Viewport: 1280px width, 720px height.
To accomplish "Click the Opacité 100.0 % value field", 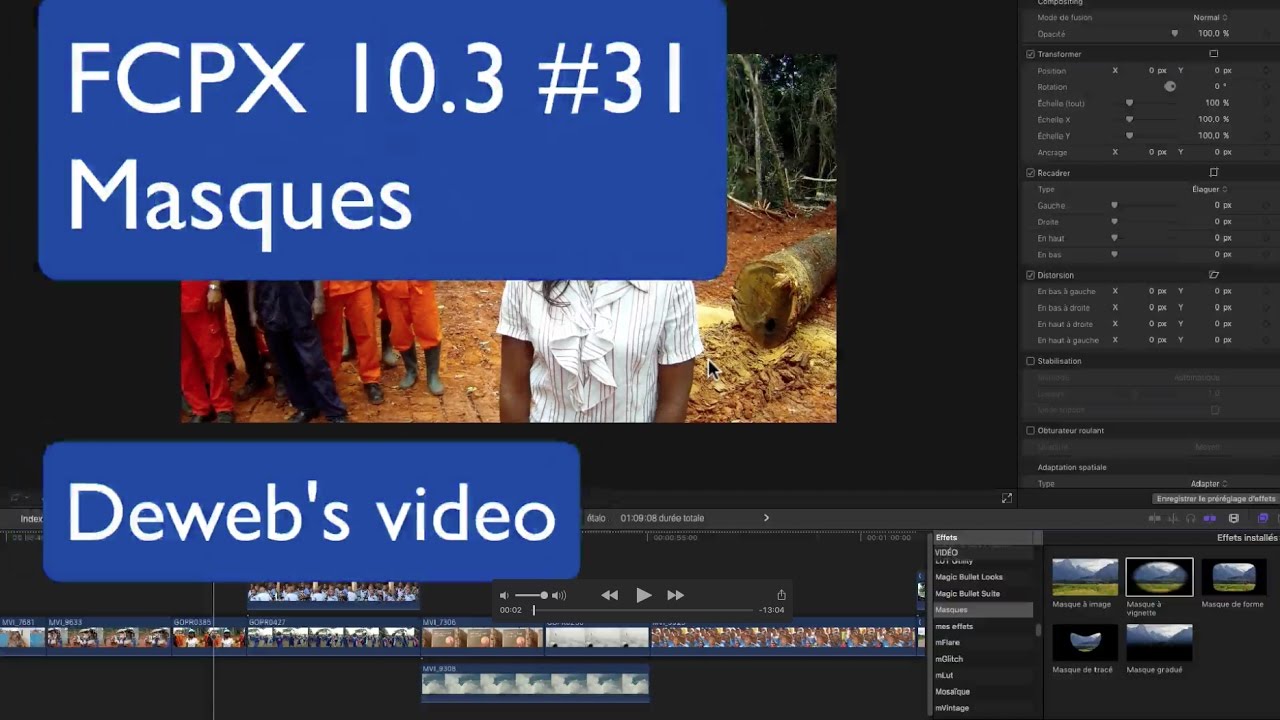I will point(1213,34).
